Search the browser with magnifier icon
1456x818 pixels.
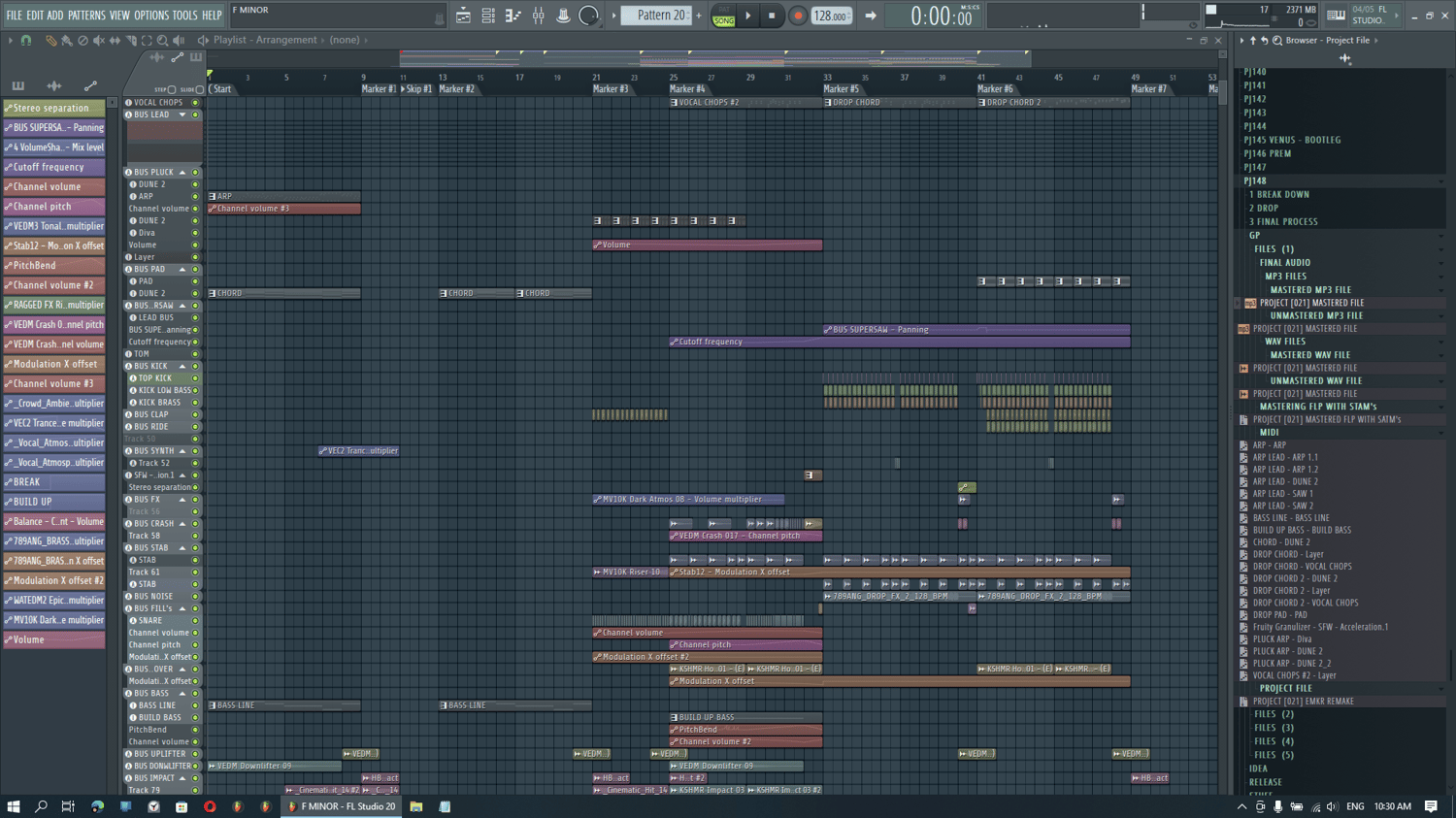coord(1277,41)
